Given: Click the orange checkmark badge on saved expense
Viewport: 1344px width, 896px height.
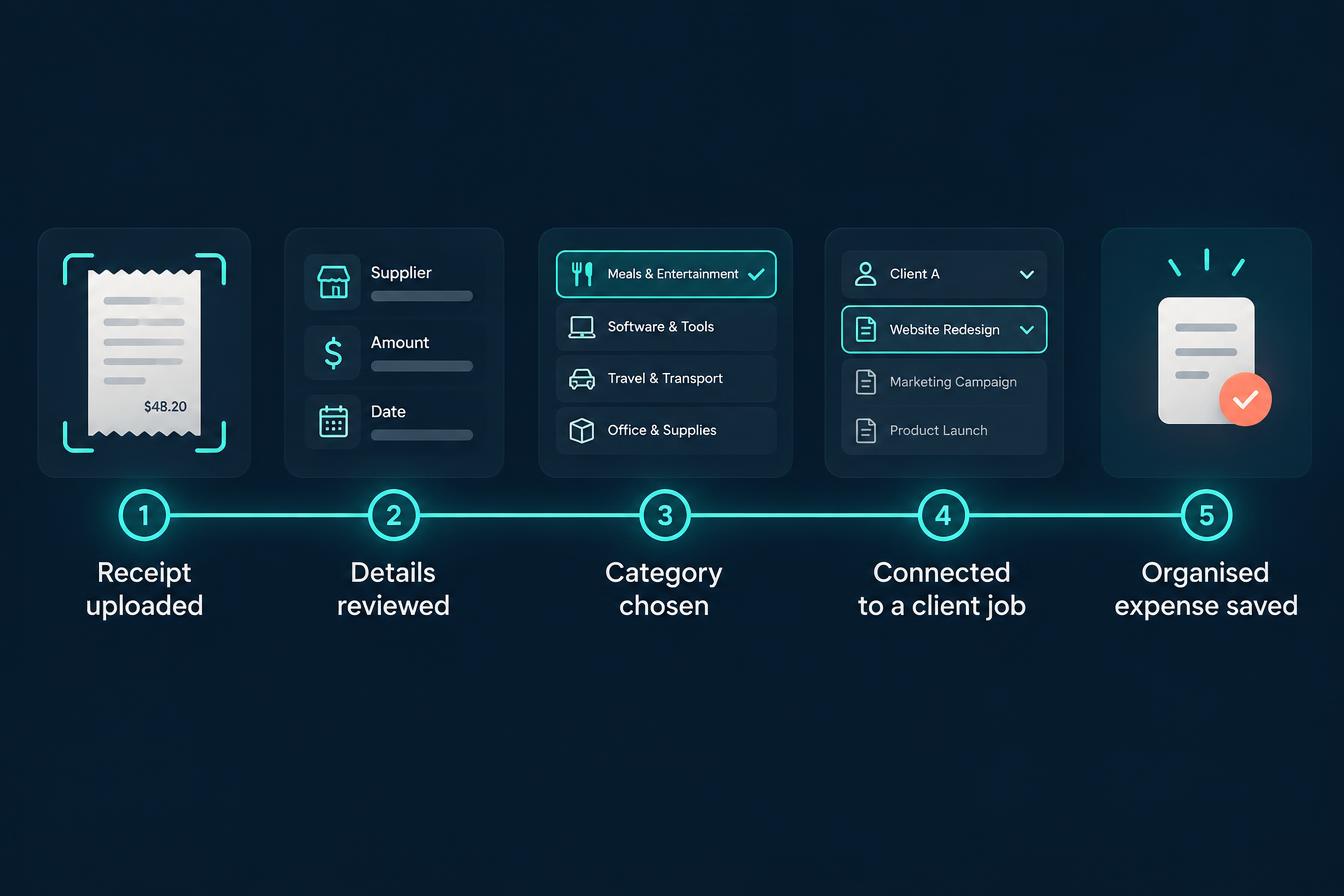Looking at the screenshot, I should pos(1245,400).
